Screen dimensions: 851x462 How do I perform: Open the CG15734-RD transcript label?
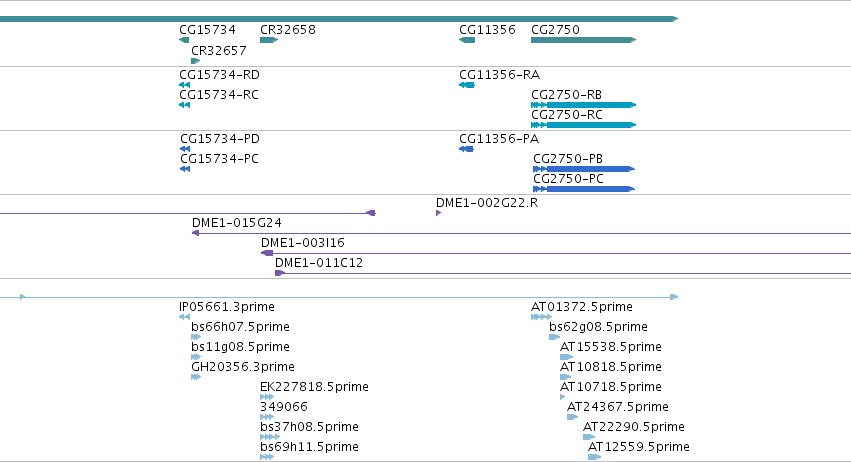[x=219, y=74]
